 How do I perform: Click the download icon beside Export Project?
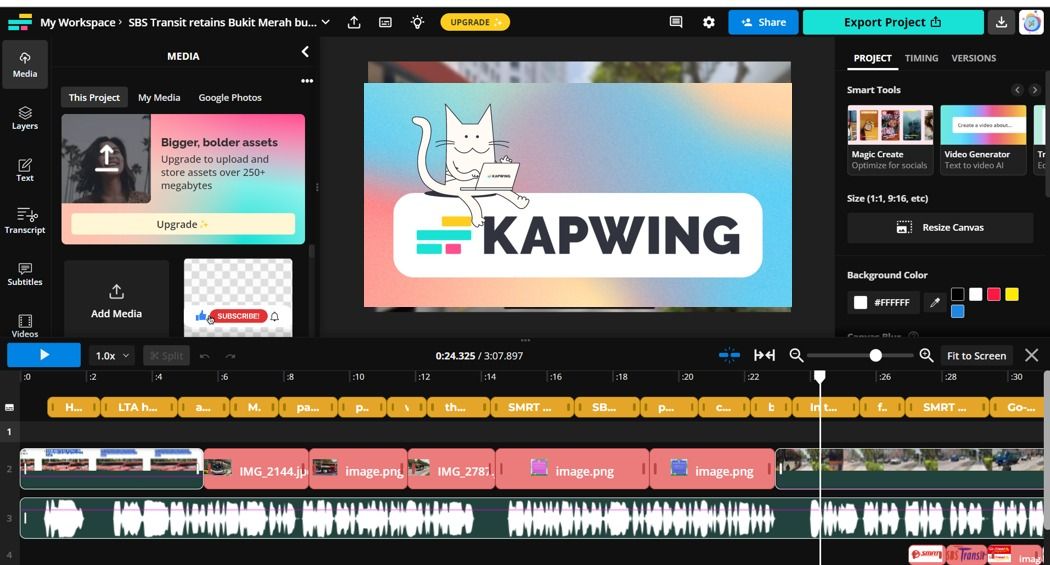pos(1001,22)
